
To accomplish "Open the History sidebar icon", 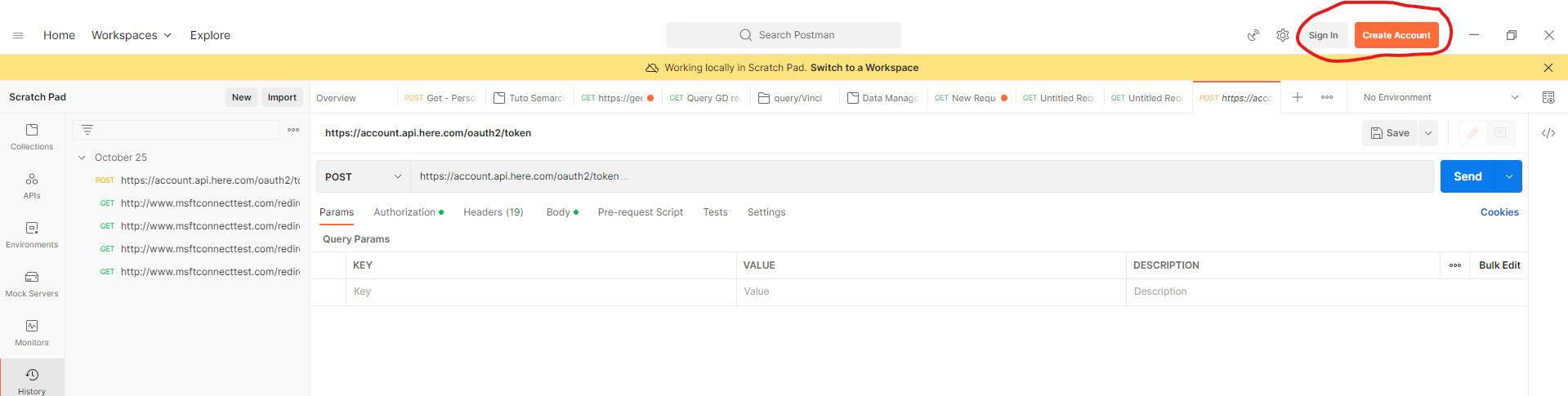I will point(32,380).
